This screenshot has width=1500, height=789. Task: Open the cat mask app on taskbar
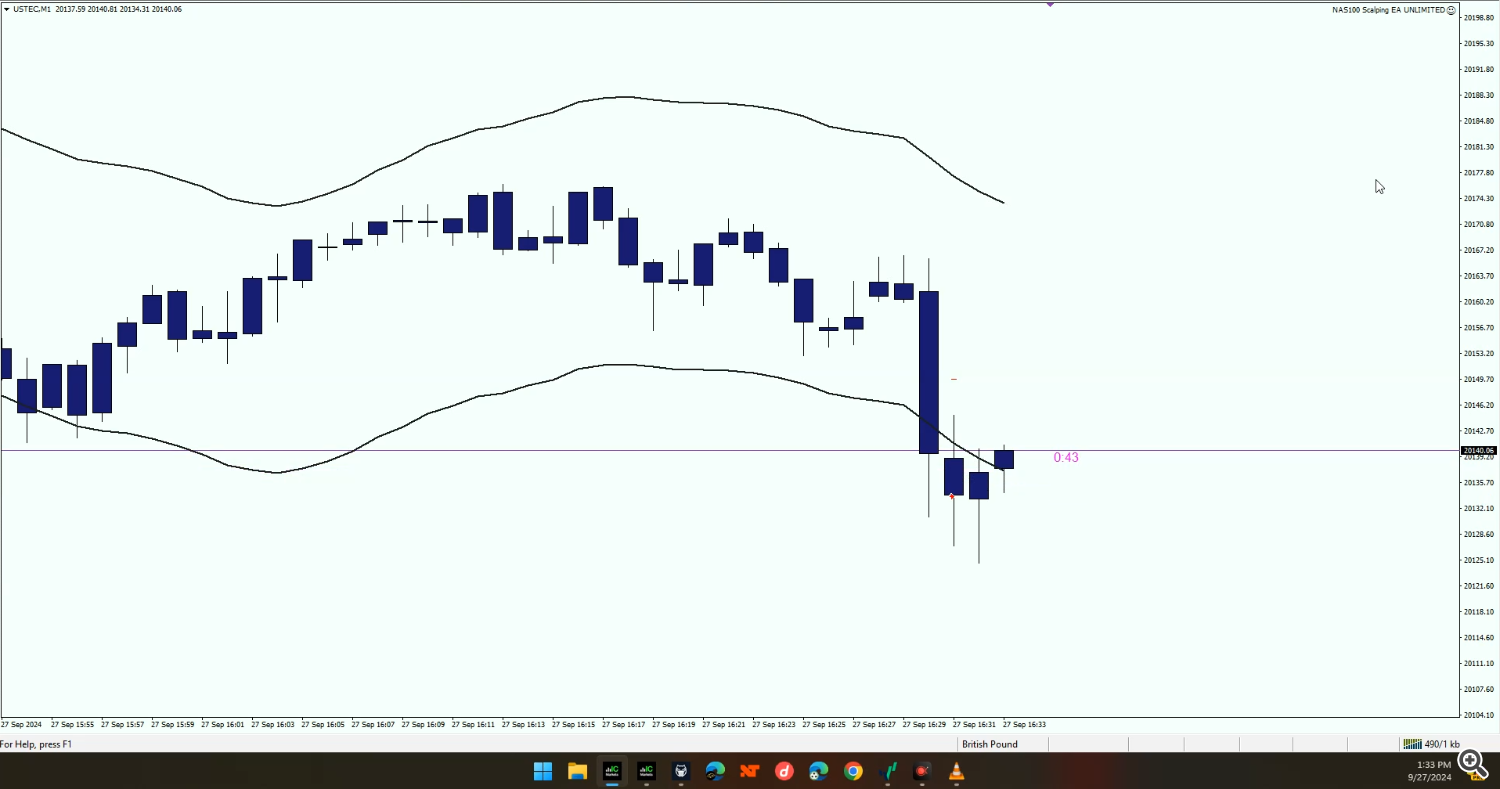[681, 771]
